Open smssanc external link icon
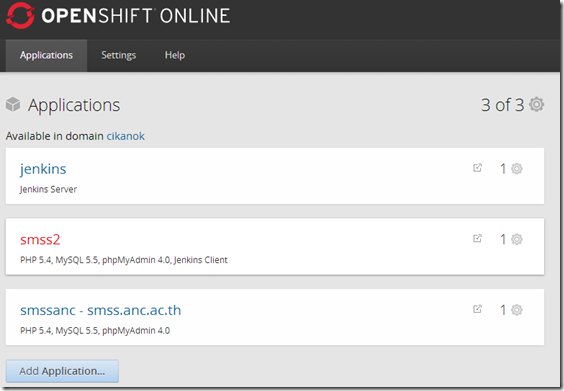The width and height of the screenshot is (564, 391). point(477,309)
